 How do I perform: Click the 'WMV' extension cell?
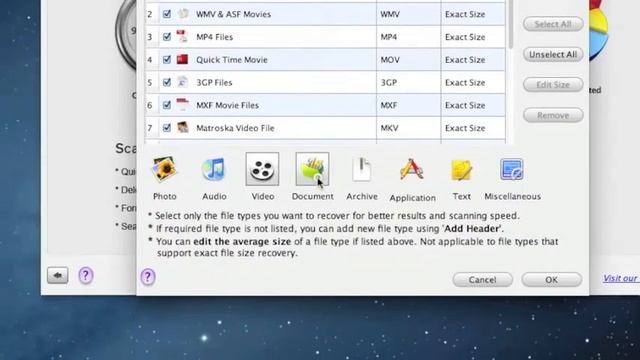point(409,14)
